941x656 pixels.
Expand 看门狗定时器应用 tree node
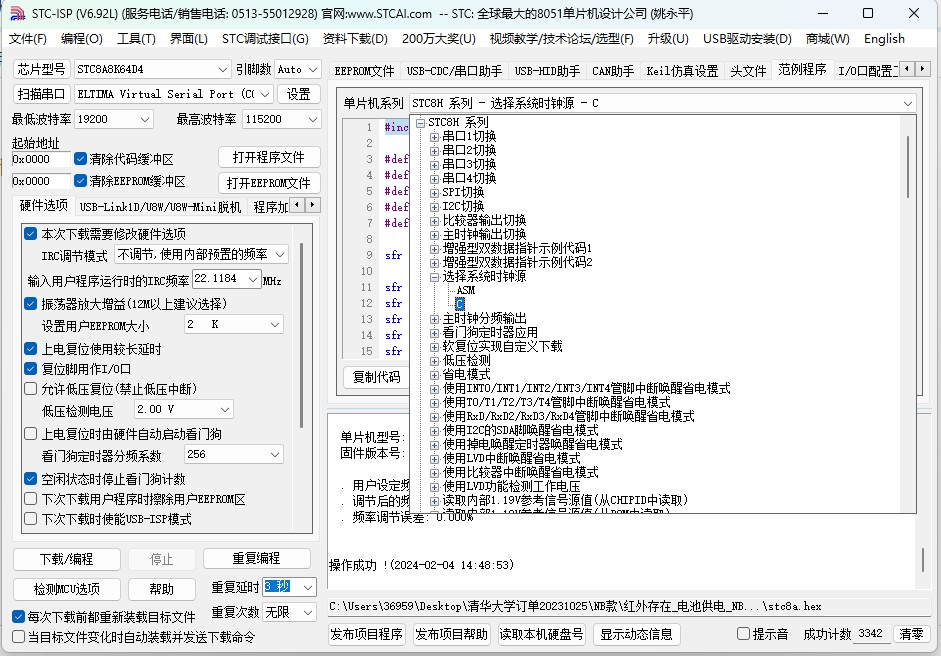point(434,333)
